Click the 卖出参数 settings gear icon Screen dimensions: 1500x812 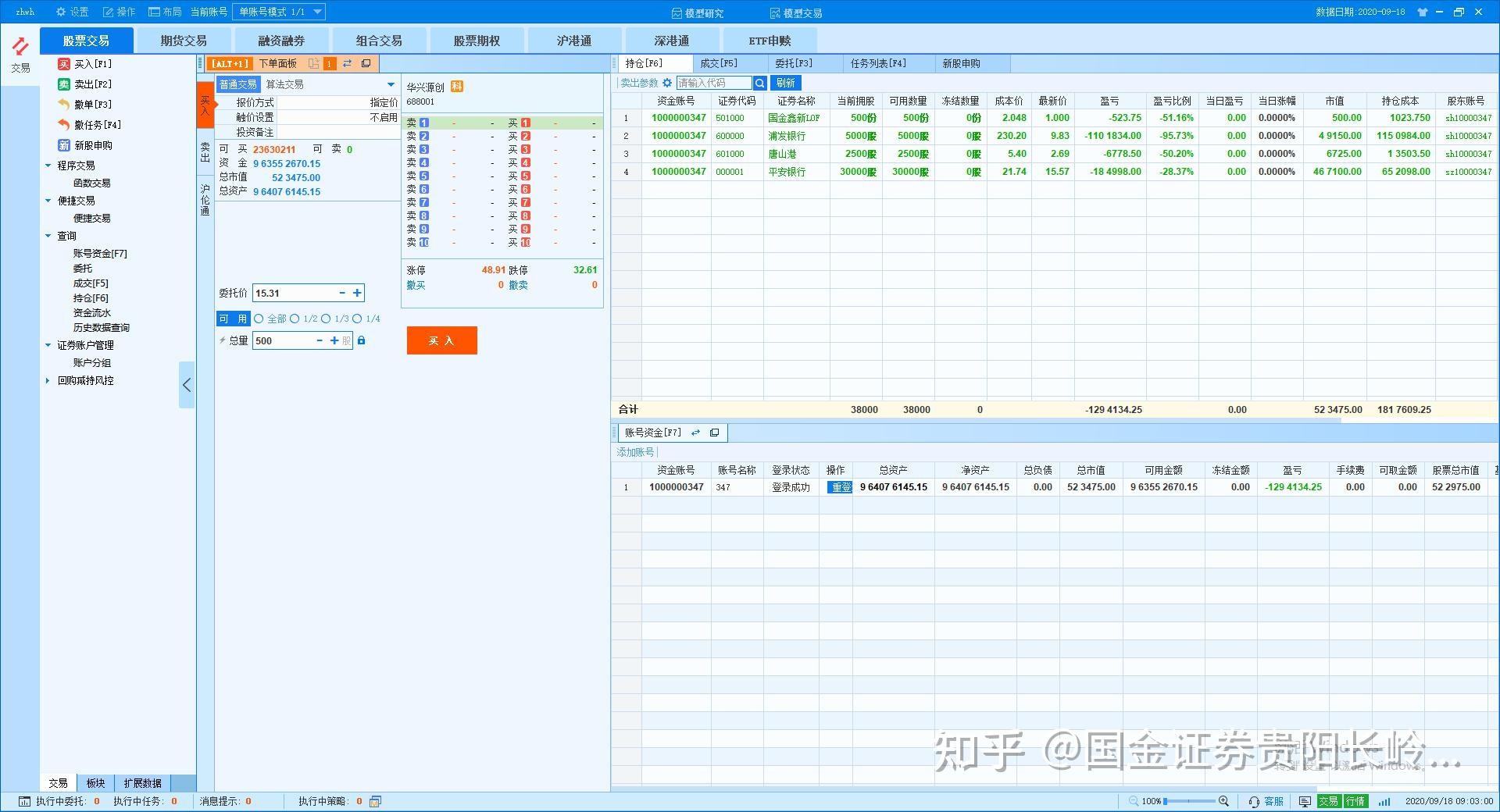pos(668,82)
